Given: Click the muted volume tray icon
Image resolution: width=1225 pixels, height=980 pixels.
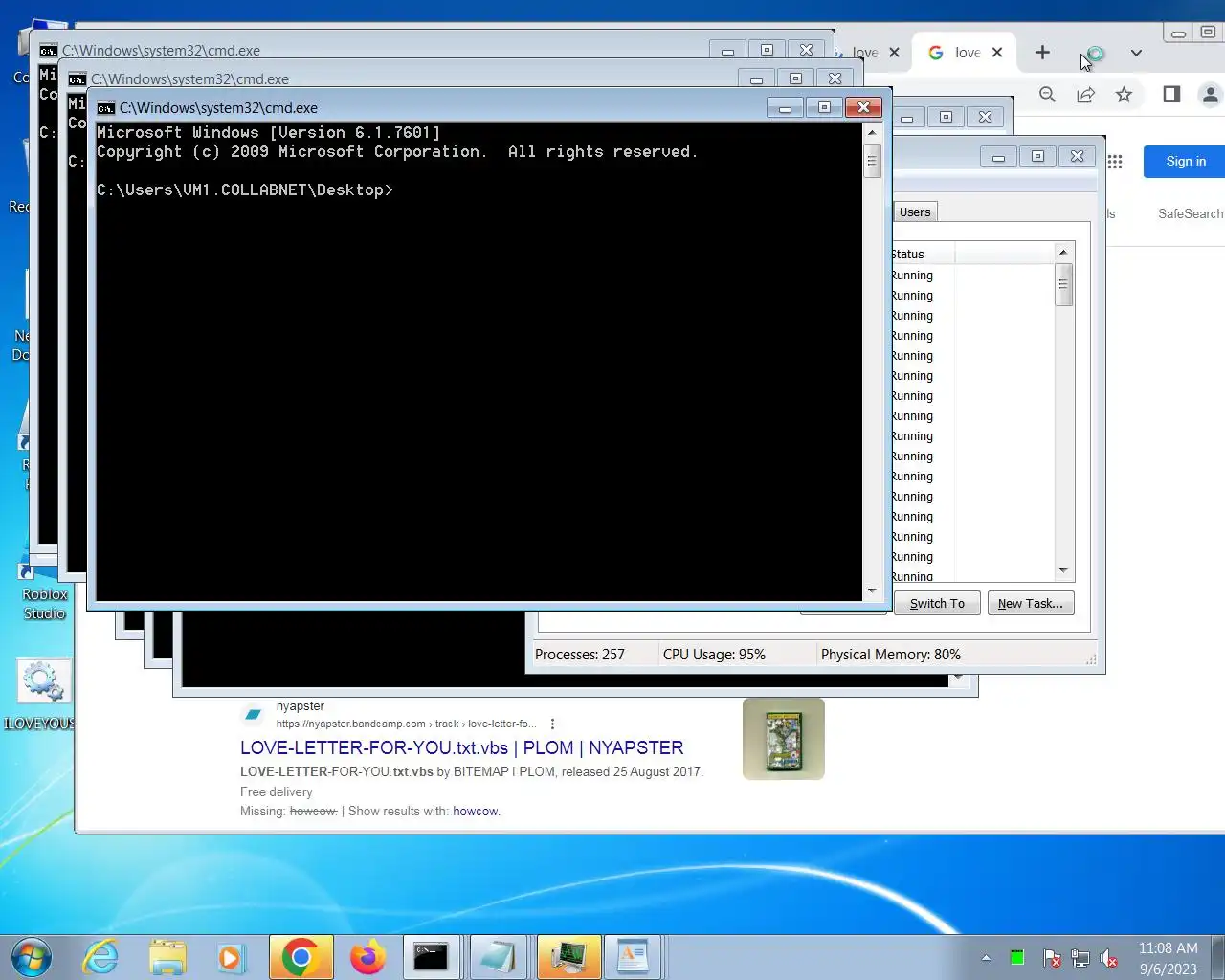Looking at the screenshot, I should tap(1109, 958).
